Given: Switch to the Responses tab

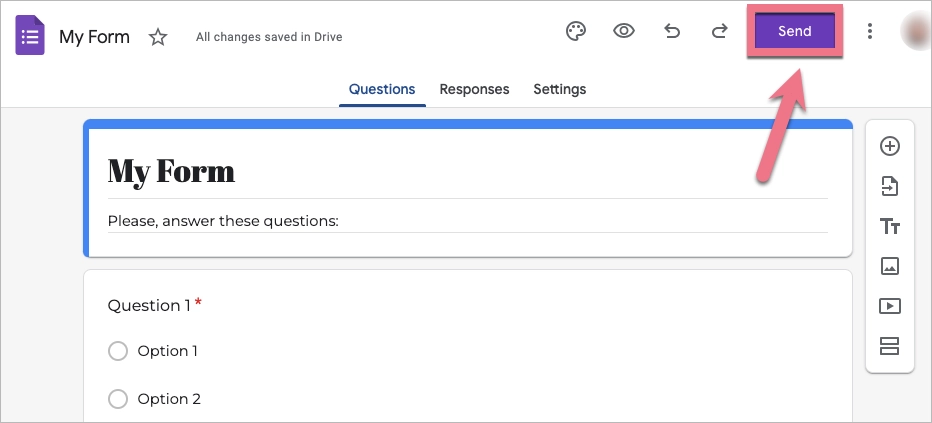Looking at the screenshot, I should [x=474, y=89].
